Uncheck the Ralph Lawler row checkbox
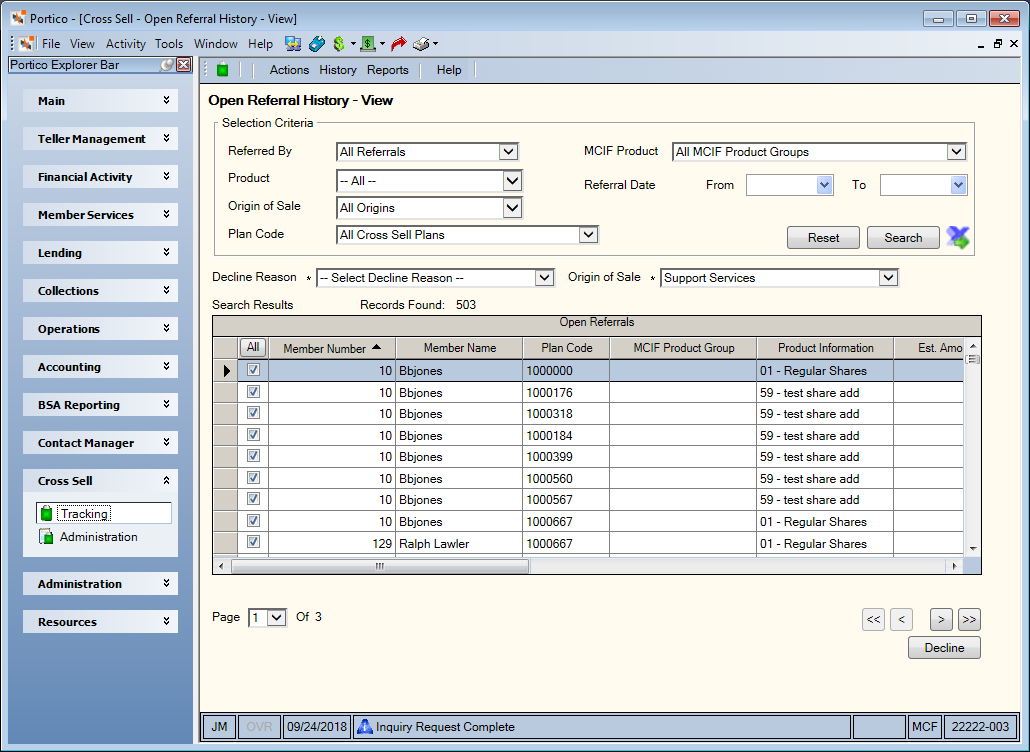The width and height of the screenshot is (1030, 752). 253,542
